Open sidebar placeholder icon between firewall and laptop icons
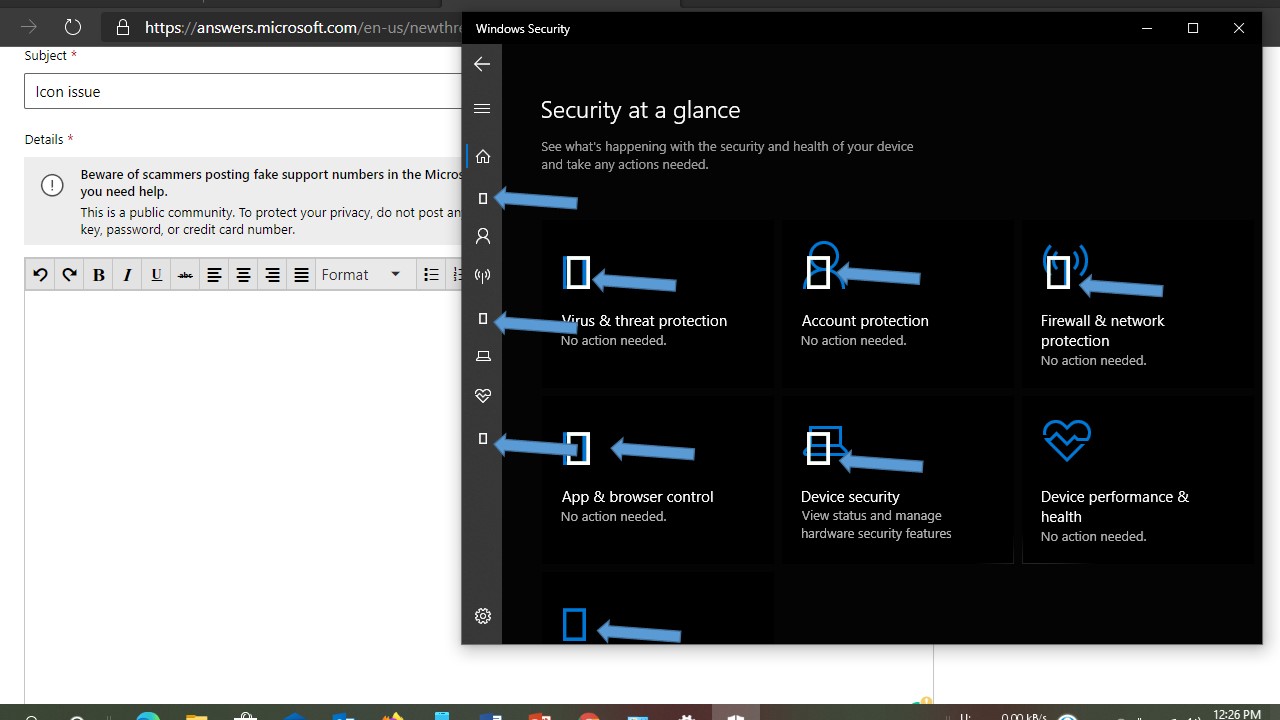 point(483,319)
